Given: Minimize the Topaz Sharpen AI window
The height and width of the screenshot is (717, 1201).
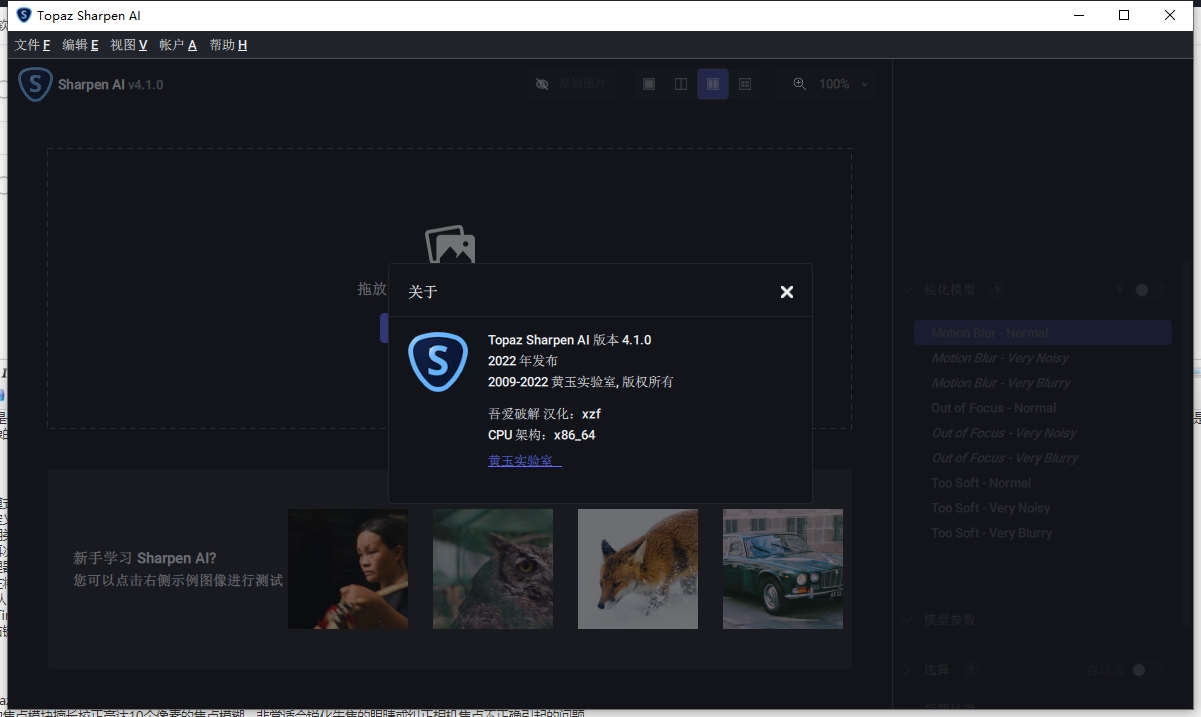Looking at the screenshot, I should 1078,15.
